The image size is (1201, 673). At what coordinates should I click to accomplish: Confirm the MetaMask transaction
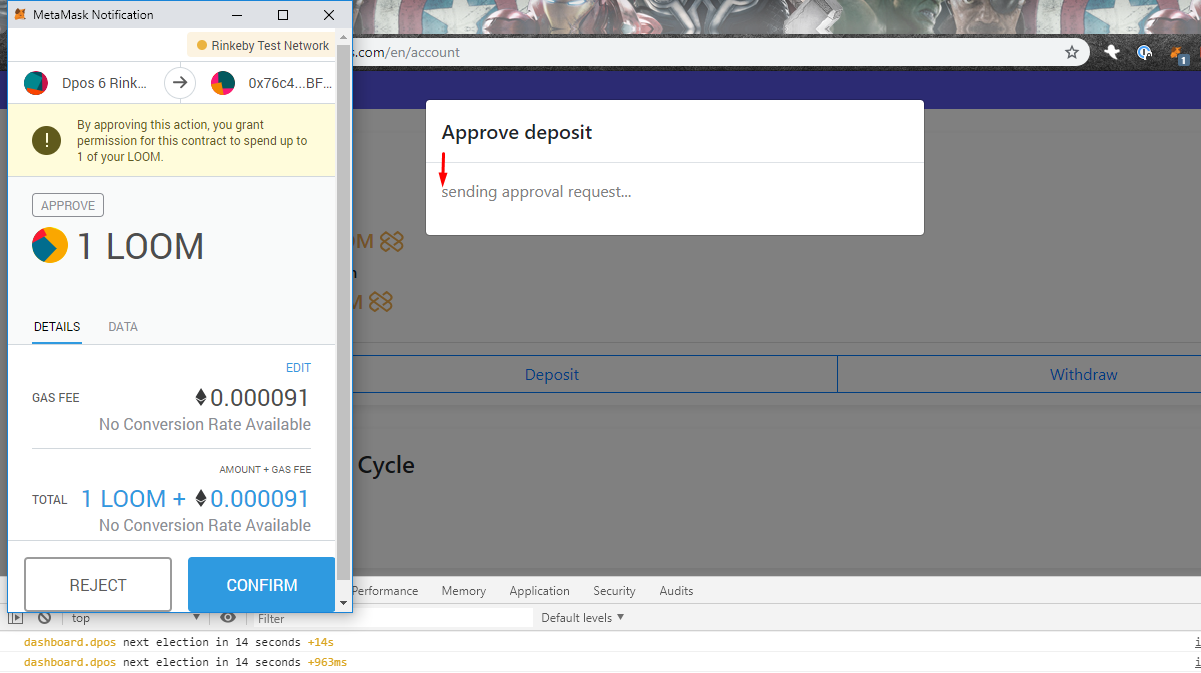[261, 585]
